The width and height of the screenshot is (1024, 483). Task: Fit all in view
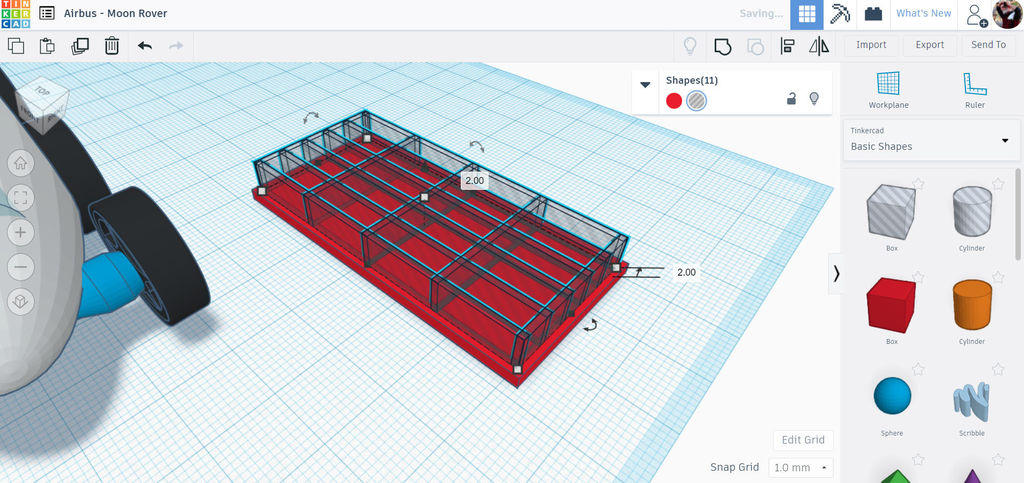(x=20, y=198)
